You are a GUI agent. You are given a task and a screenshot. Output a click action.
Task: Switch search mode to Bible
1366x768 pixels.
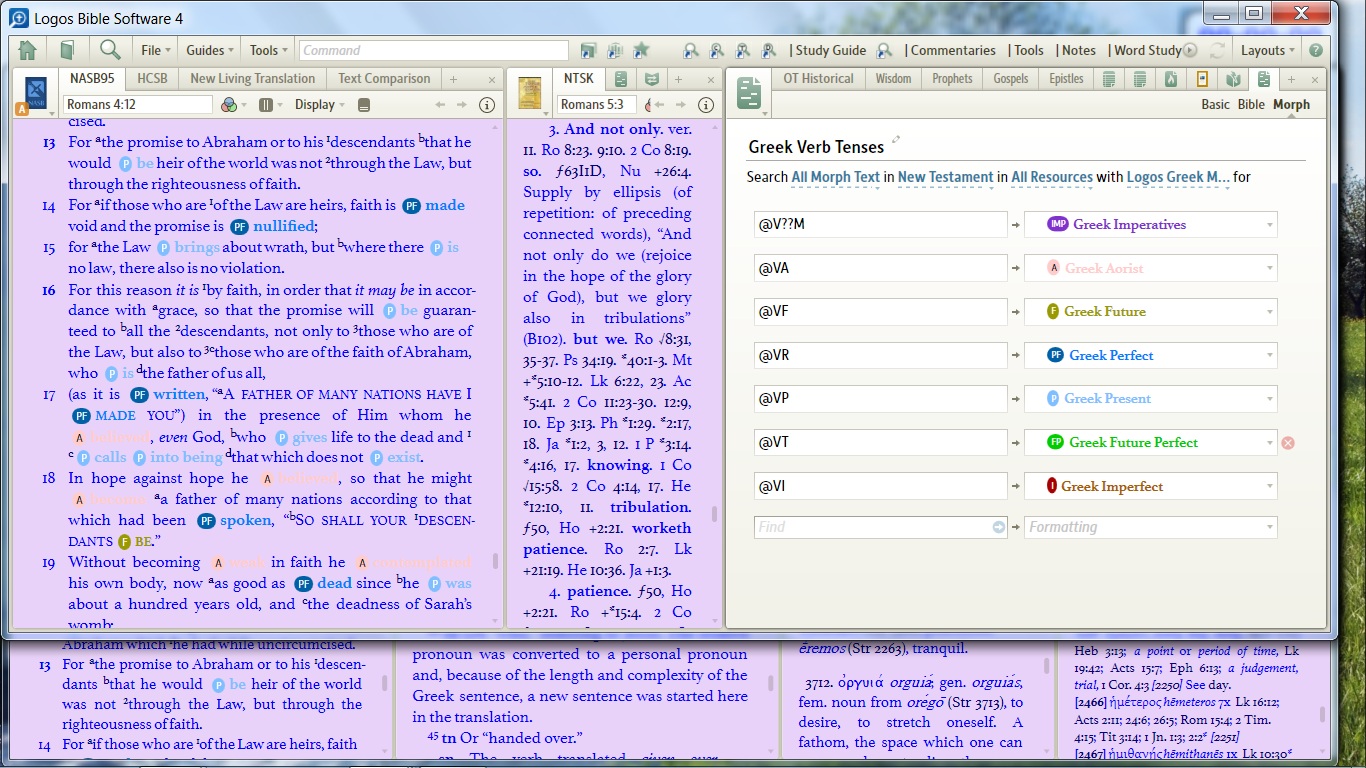(x=1251, y=105)
